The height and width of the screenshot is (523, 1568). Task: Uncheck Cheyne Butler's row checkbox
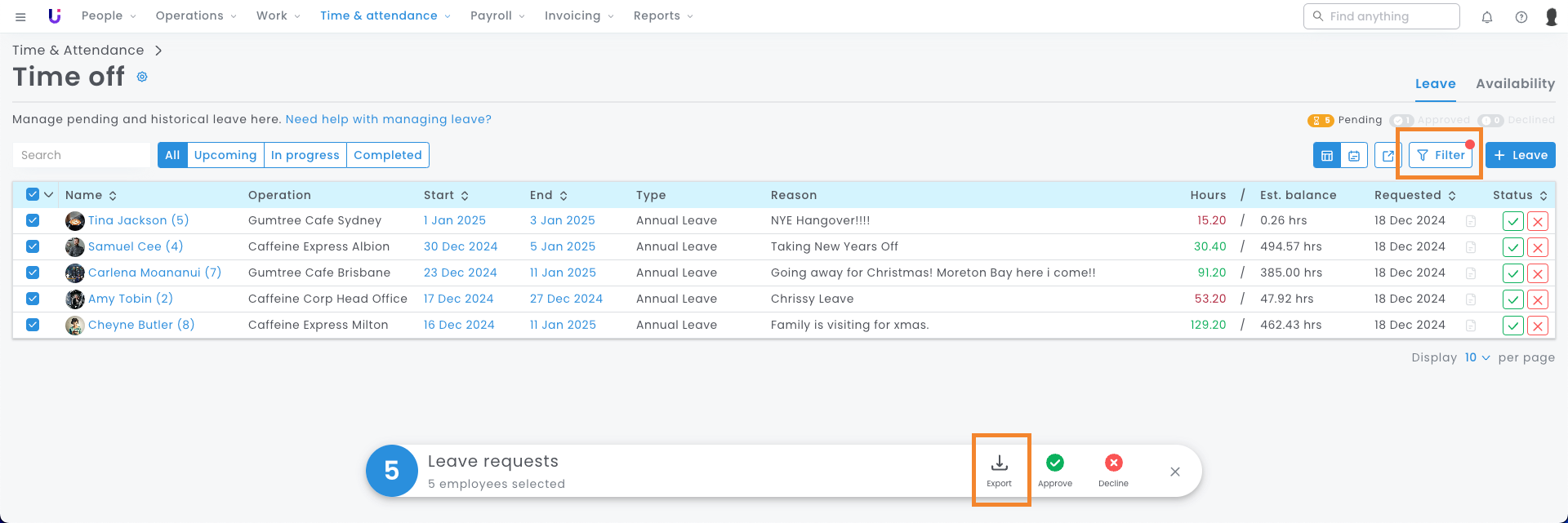33,325
